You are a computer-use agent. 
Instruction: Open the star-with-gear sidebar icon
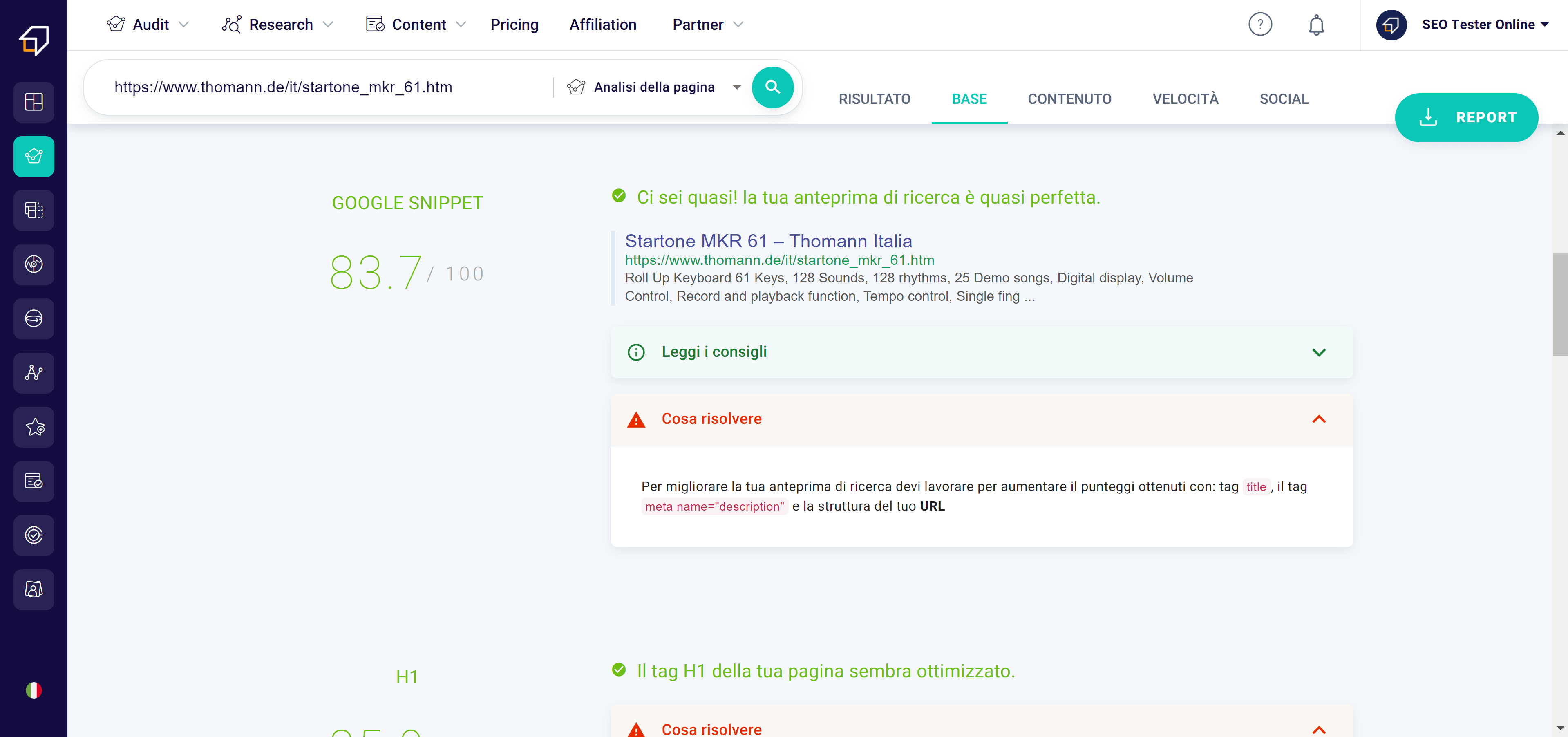point(34,427)
